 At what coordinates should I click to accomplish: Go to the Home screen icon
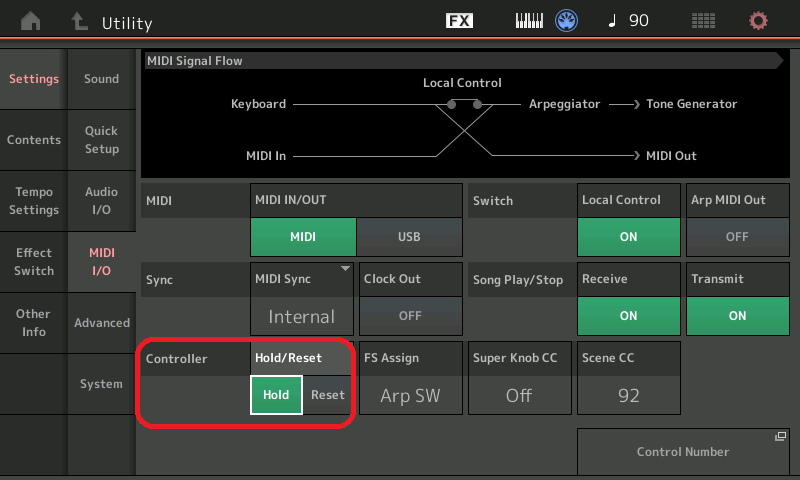click(32, 21)
